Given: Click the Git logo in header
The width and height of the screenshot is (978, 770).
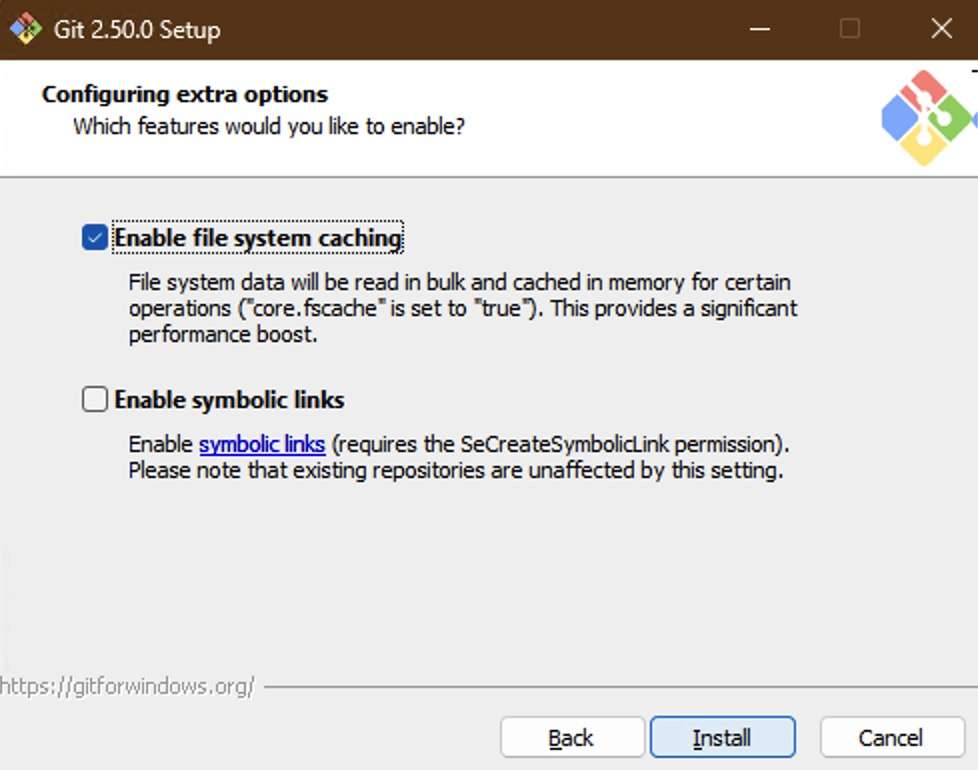Looking at the screenshot, I should (927, 118).
